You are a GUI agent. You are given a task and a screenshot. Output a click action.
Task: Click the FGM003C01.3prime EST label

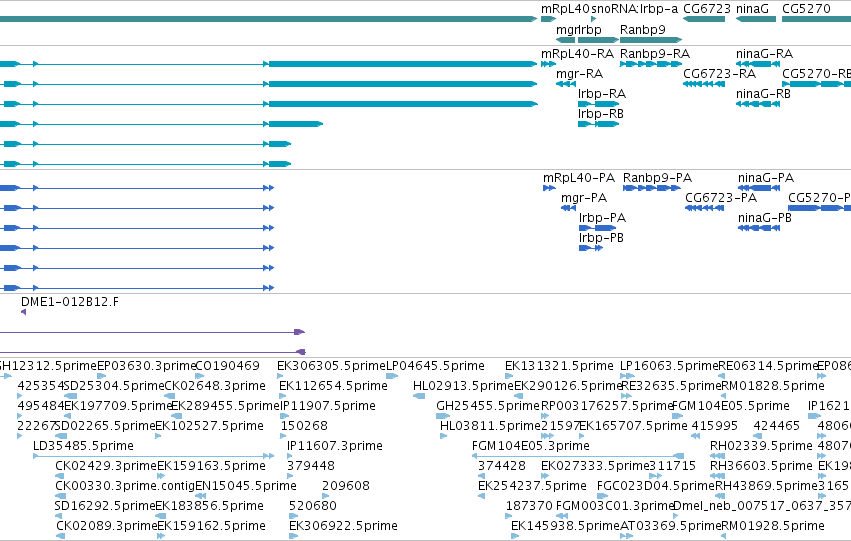[x=615, y=506]
